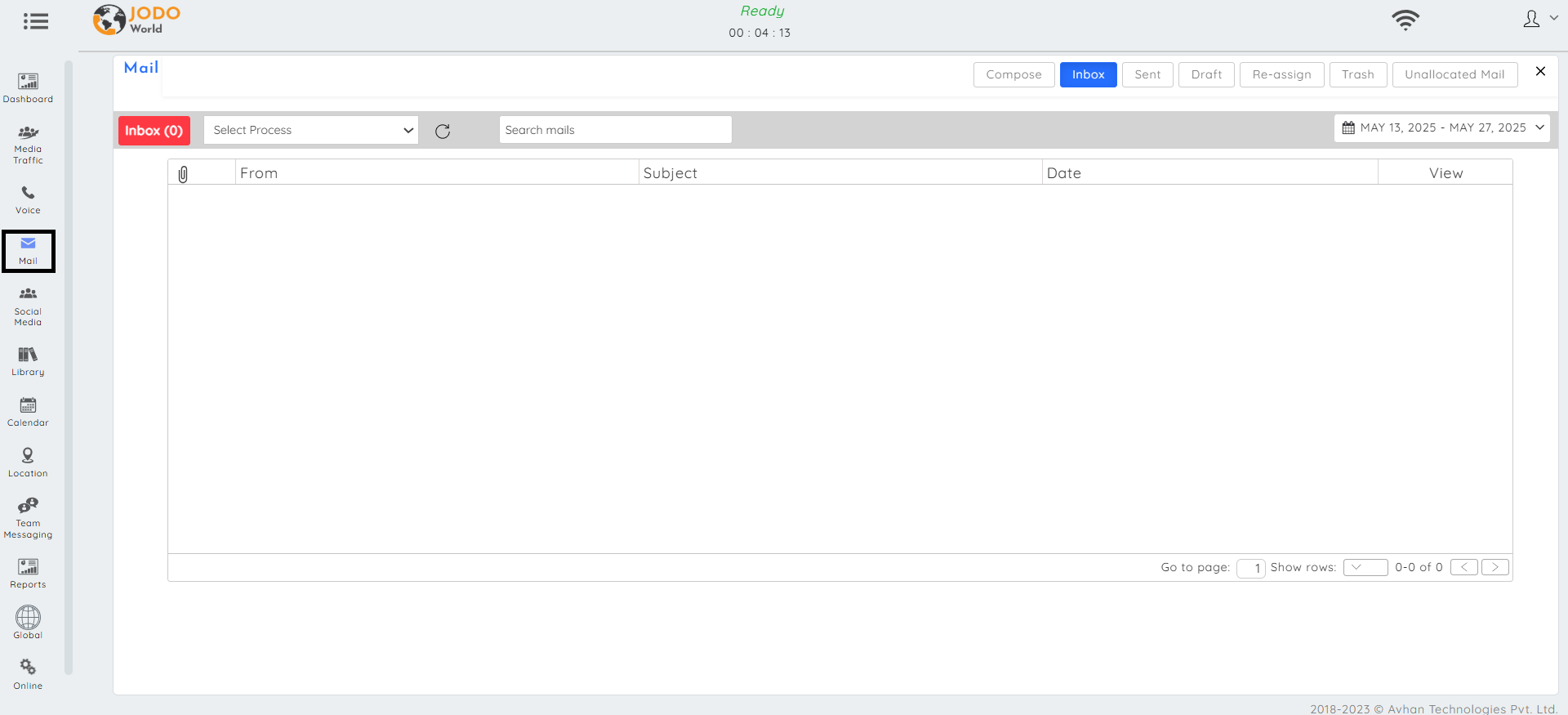
Task: Open the Online sidebar item
Action: pos(28,674)
